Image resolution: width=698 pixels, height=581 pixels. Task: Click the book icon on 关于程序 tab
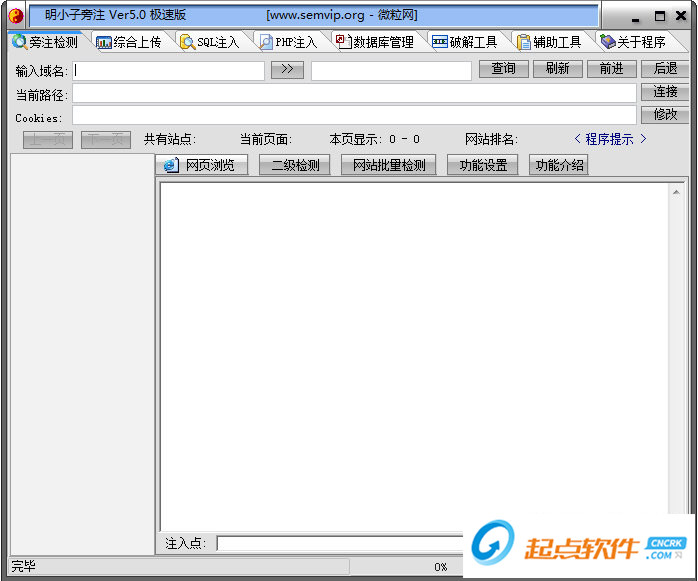click(x=607, y=42)
